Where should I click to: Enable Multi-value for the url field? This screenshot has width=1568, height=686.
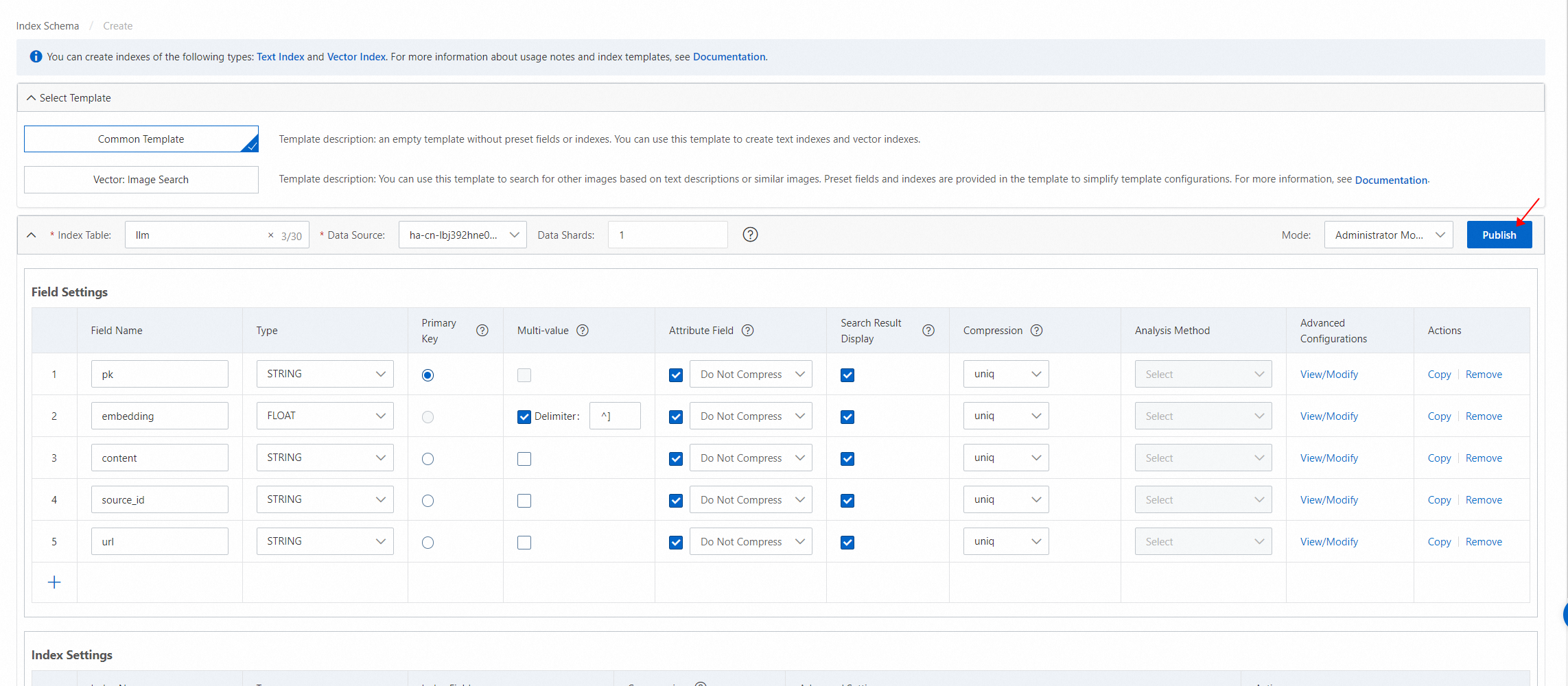524,543
